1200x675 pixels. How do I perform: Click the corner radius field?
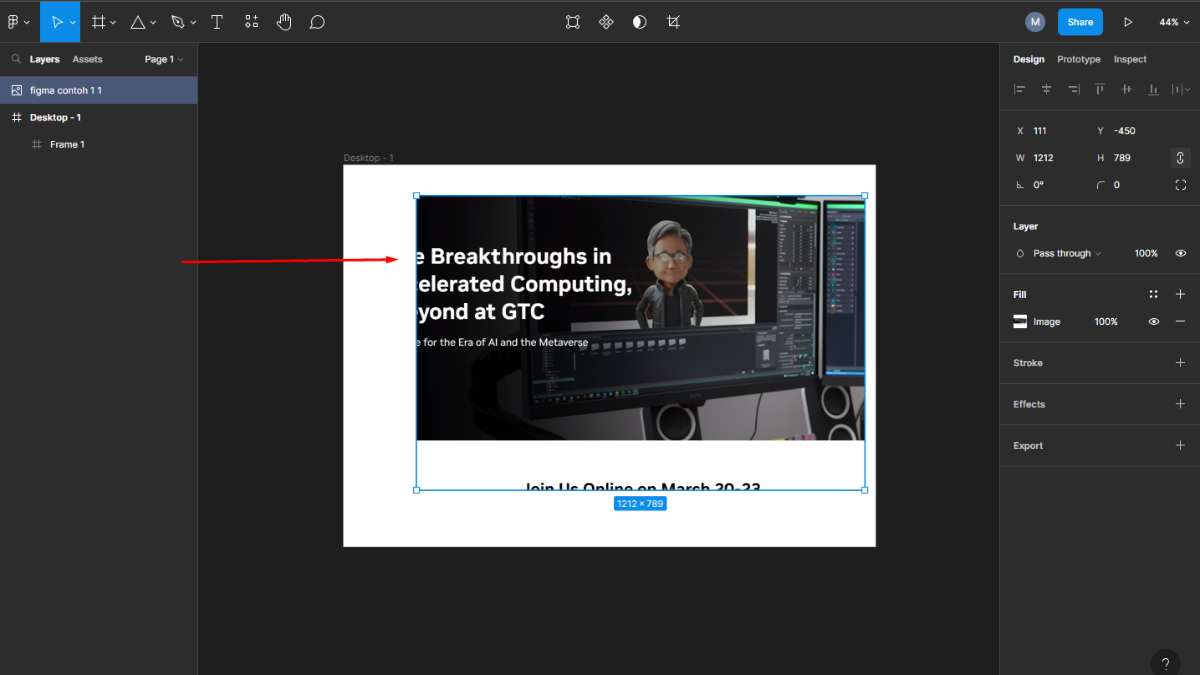tap(1128, 185)
